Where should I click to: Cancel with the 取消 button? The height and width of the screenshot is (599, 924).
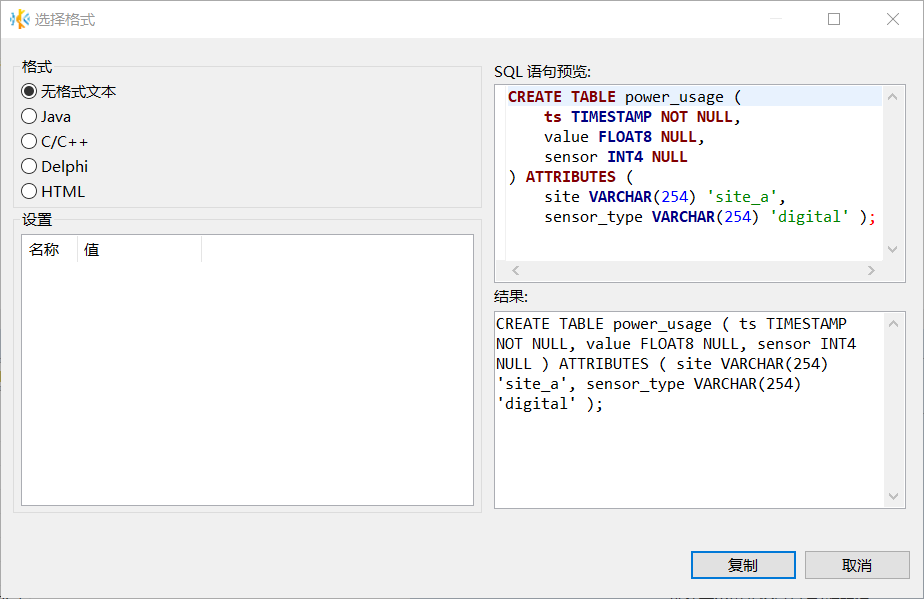pos(857,565)
